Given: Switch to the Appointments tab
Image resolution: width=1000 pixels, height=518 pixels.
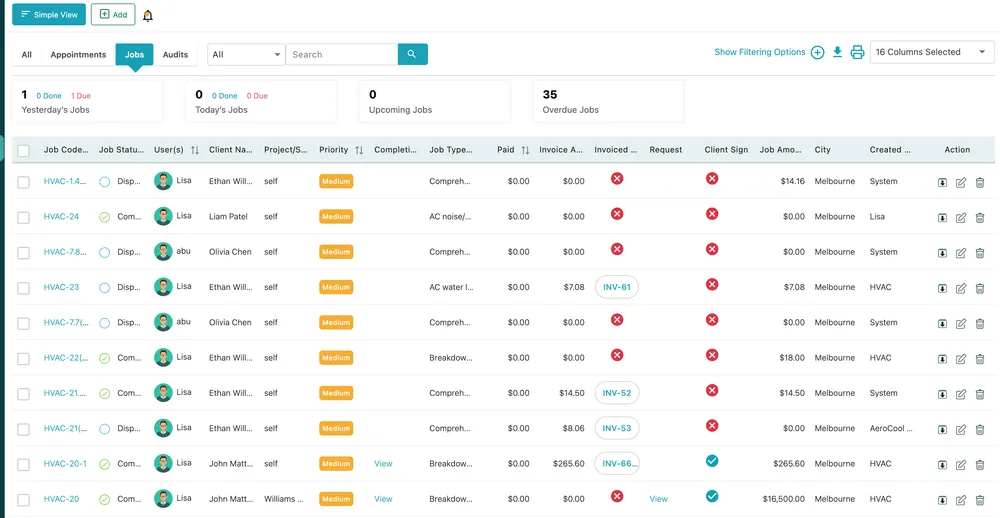Looking at the screenshot, I should pyautogui.click(x=78, y=54).
